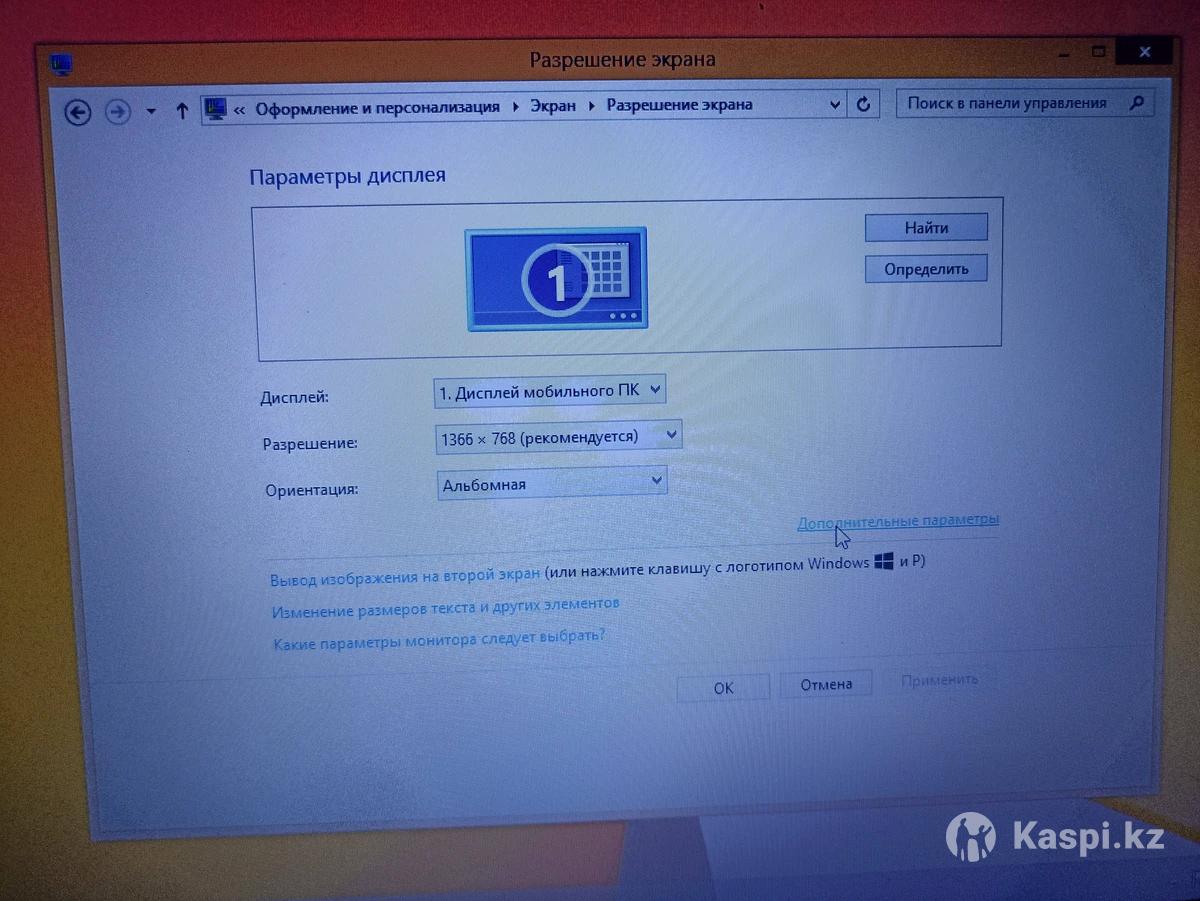Expand the Ориентация dropdown set to Альбомная

point(552,484)
